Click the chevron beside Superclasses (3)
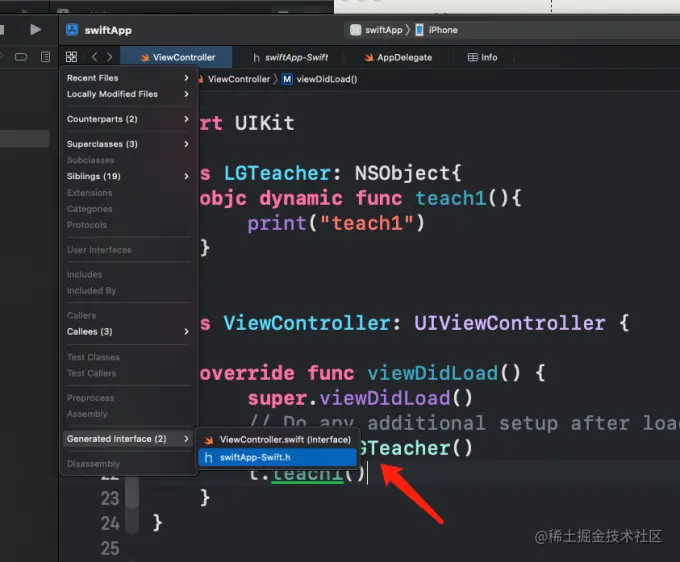The height and width of the screenshot is (562, 680). (x=186, y=144)
